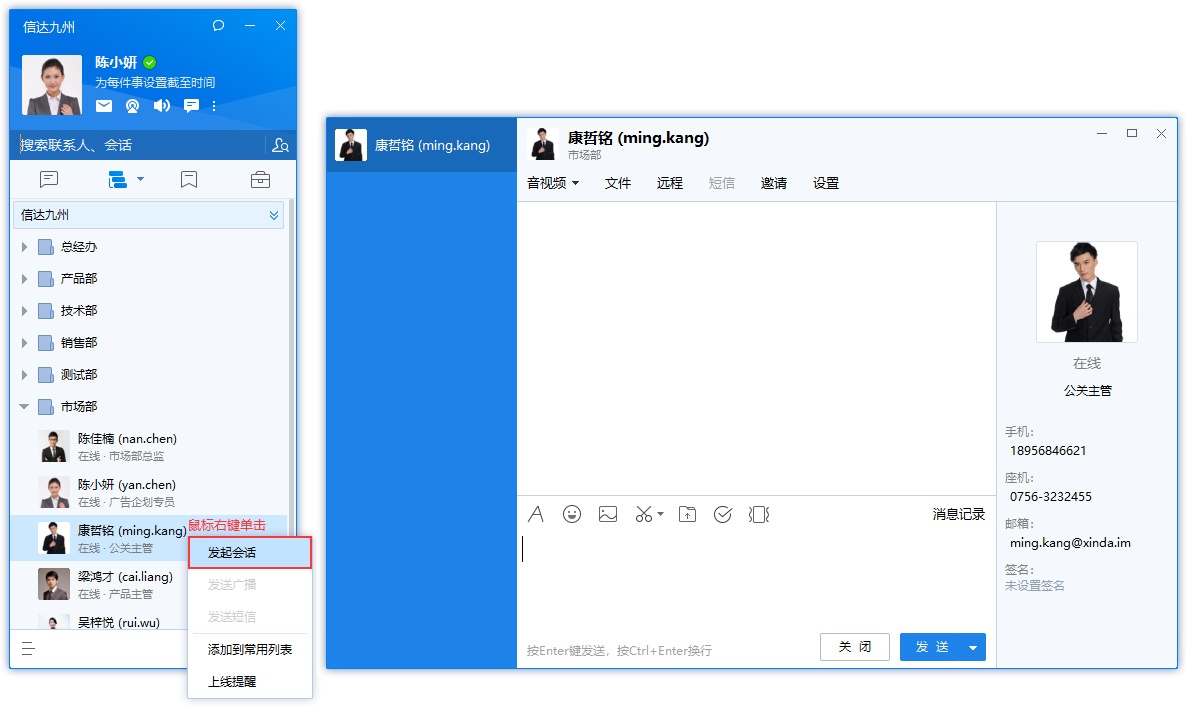Open the briefcase work panel icon

(x=259, y=177)
